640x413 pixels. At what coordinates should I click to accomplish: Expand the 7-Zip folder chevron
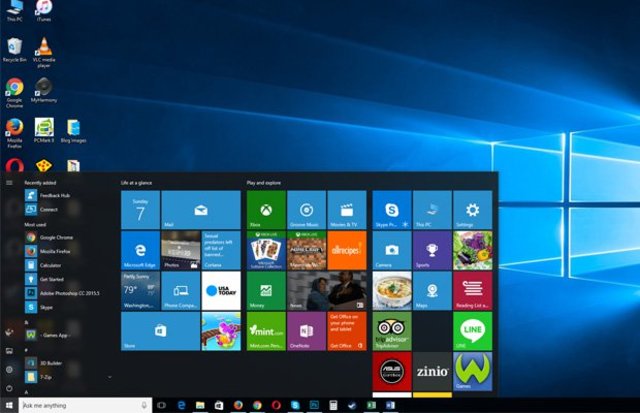pos(109,377)
